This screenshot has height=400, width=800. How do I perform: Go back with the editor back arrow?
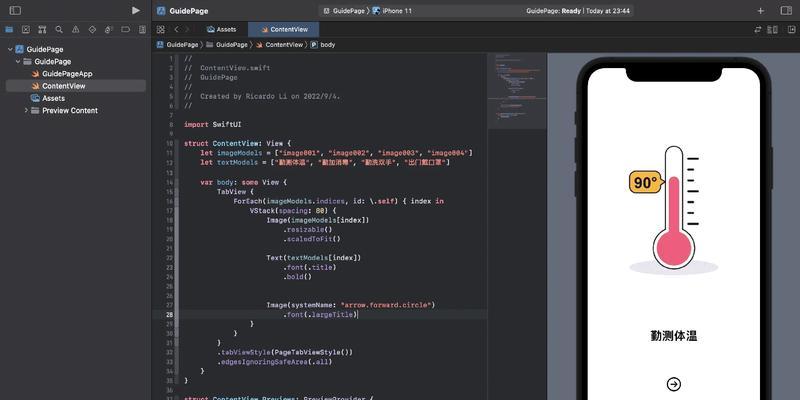[176, 30]
